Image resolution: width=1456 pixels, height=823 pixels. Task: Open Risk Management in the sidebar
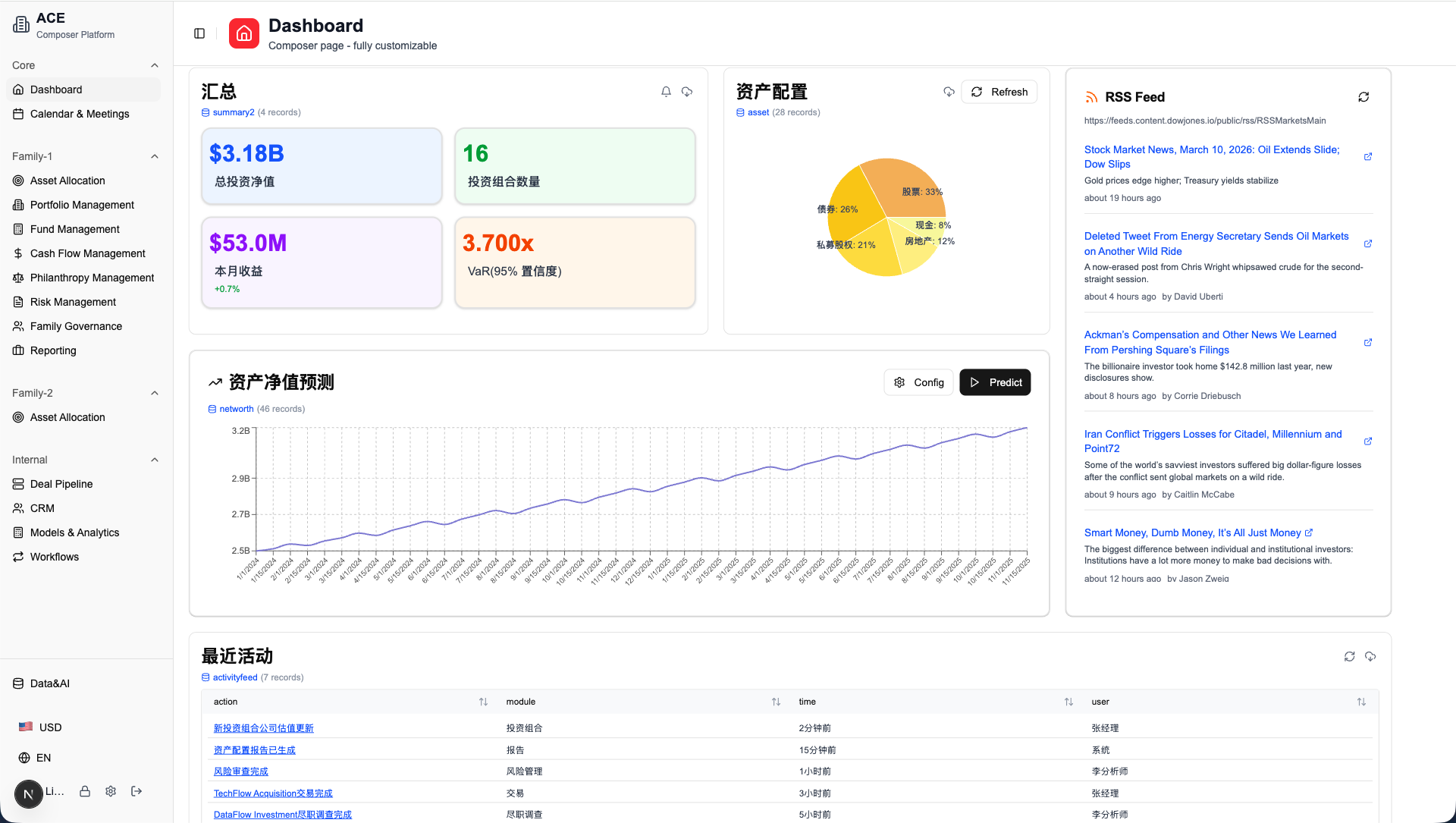[x=73, y=302]
